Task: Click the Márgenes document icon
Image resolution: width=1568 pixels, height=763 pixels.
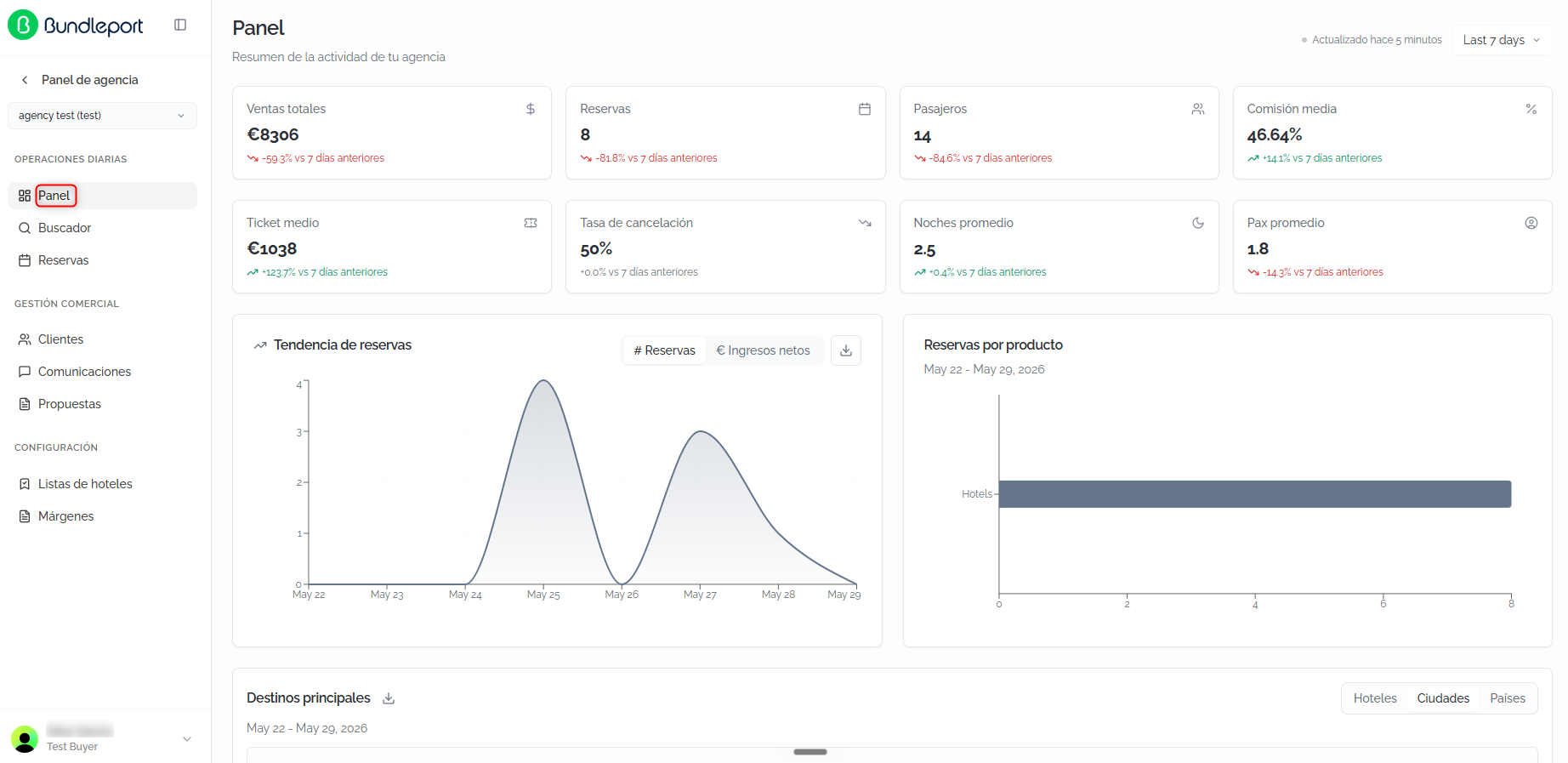Action: (x=25, y=516)
